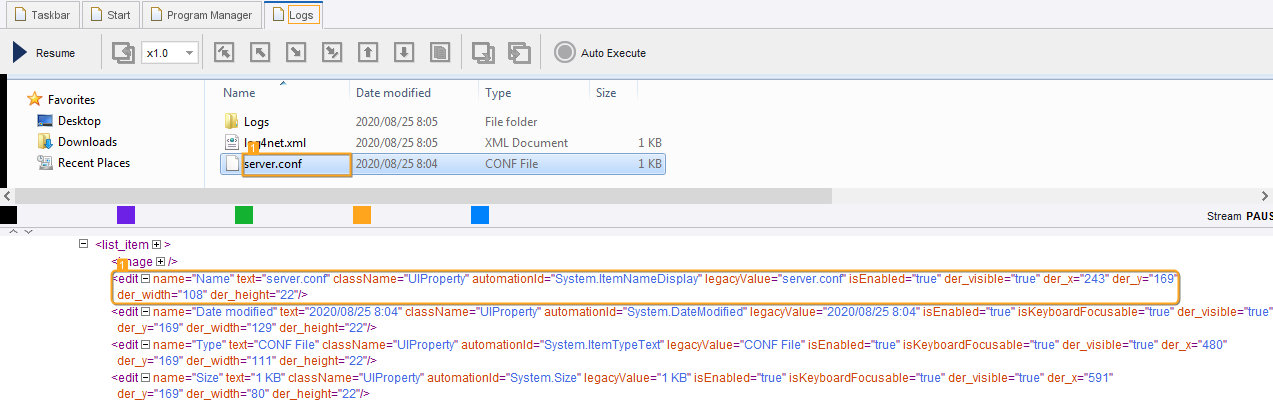Click the single up-left arrow toolbar icon
The image size is (1273, 403).
pyautogui.click(x=260, y=53)
